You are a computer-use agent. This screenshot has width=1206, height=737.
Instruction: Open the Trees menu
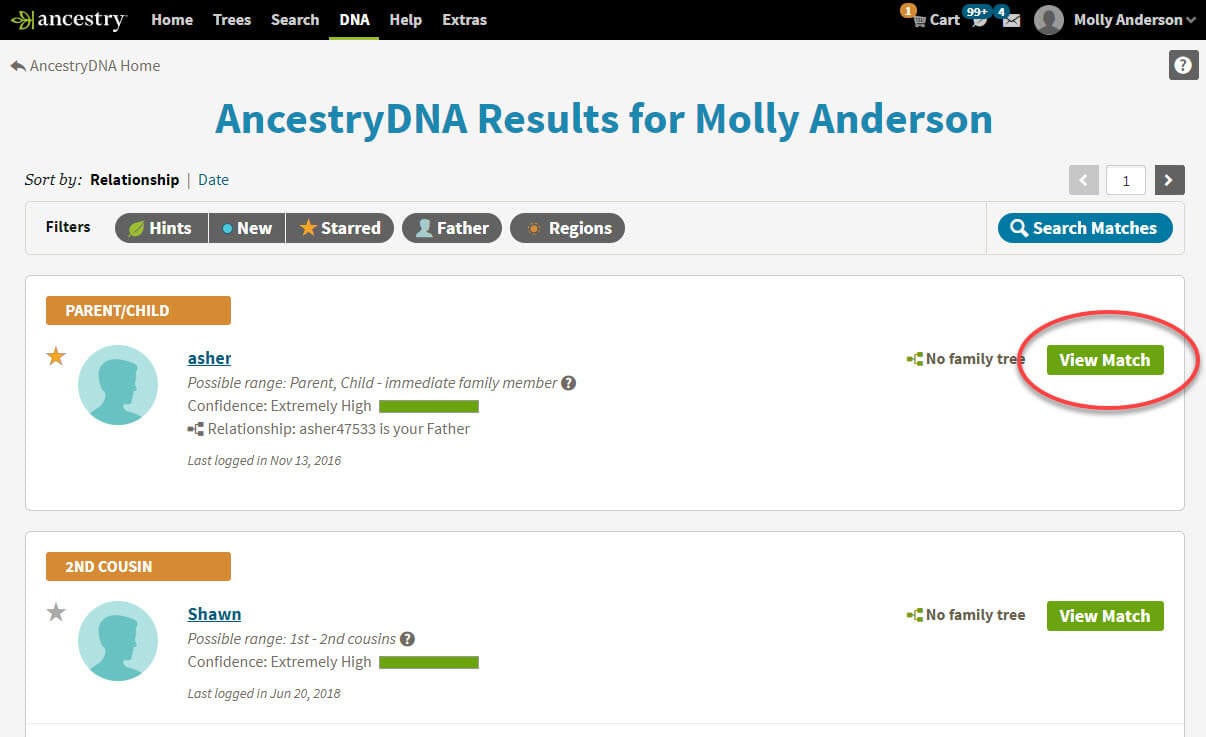232,20
